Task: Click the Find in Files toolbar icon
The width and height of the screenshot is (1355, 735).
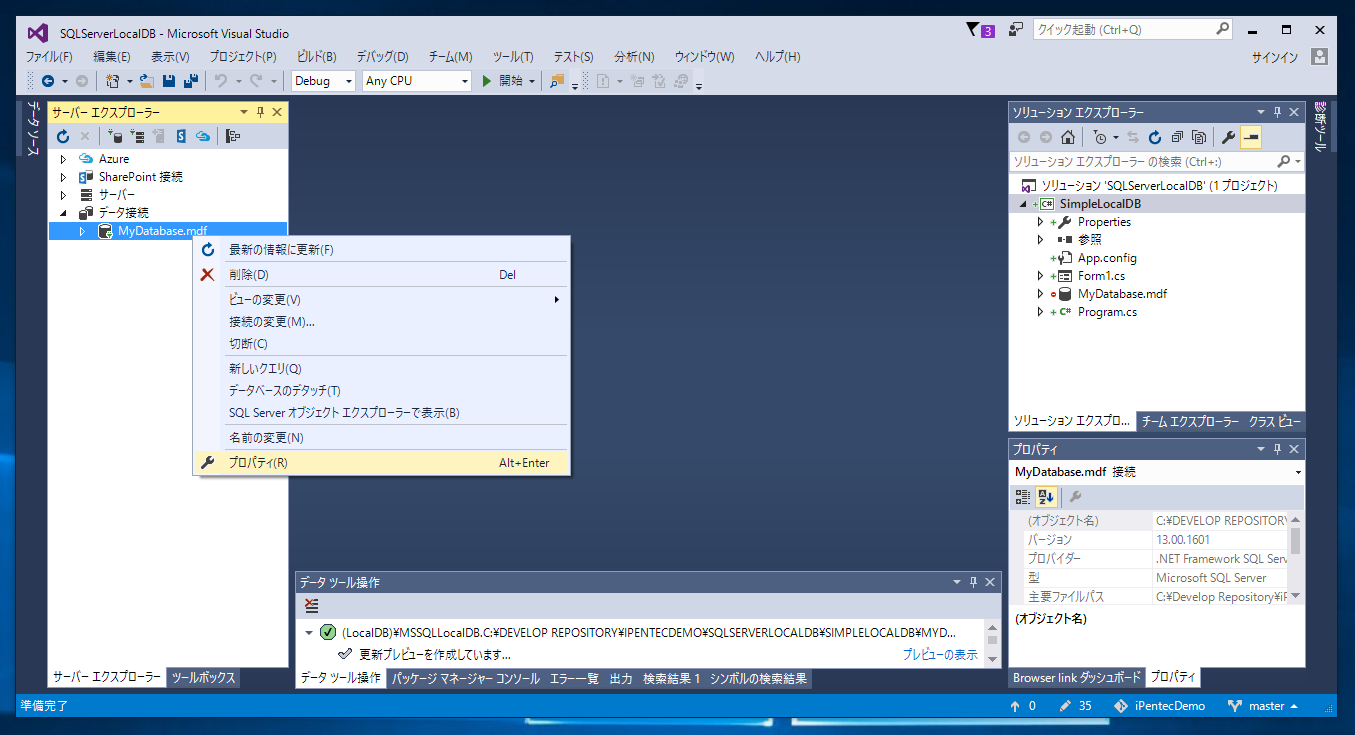Action: coord(557,81)
